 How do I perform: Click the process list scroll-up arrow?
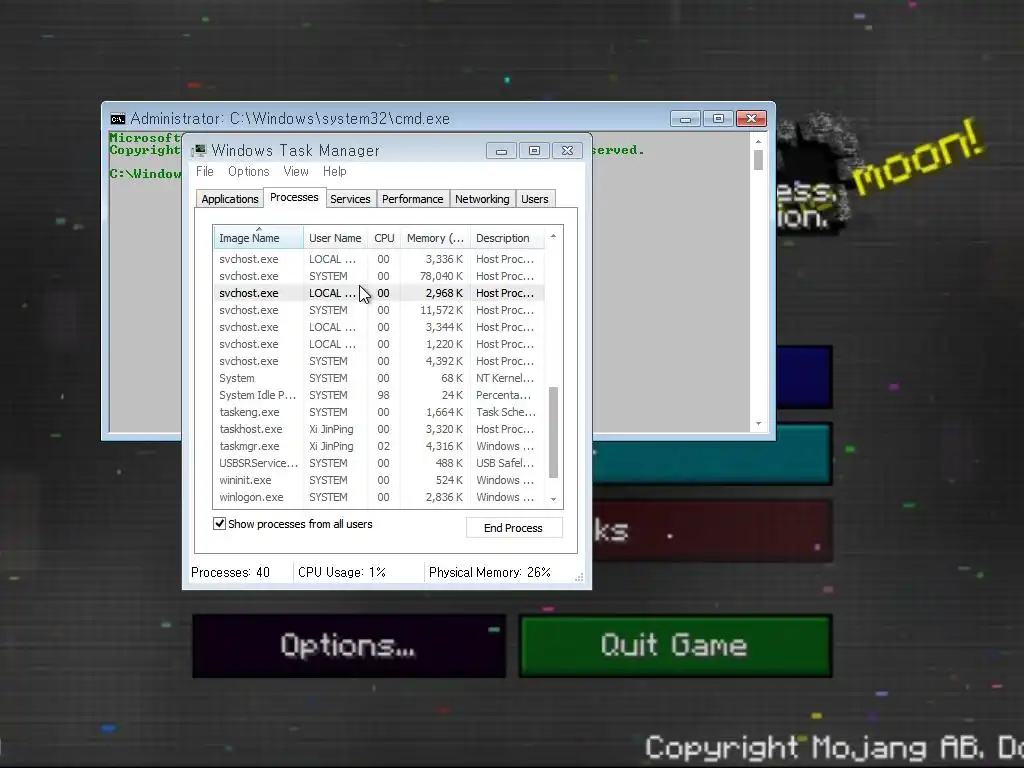pos(553,236)
